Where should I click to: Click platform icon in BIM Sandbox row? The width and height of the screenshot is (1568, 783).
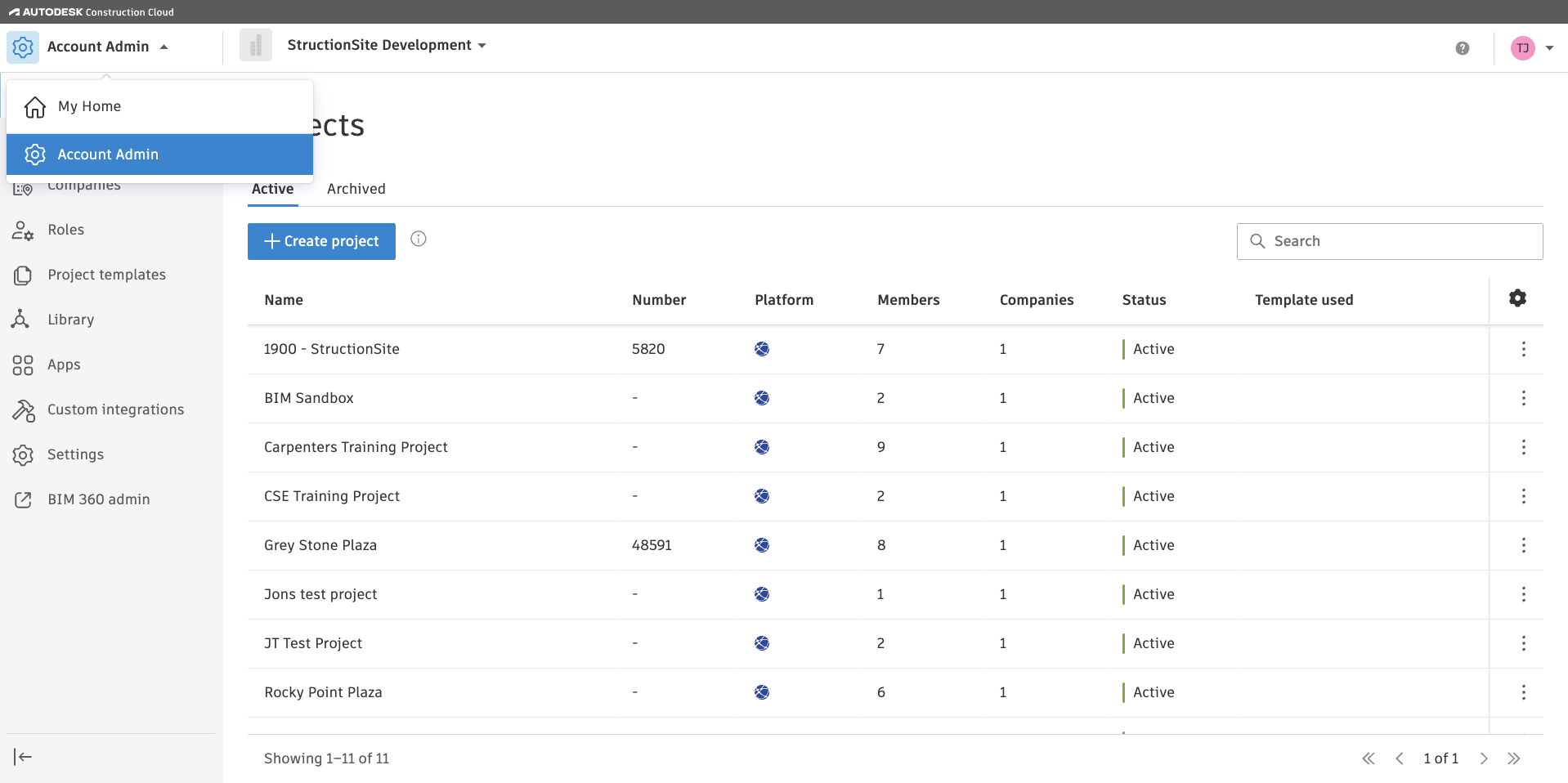pos(762,398)
